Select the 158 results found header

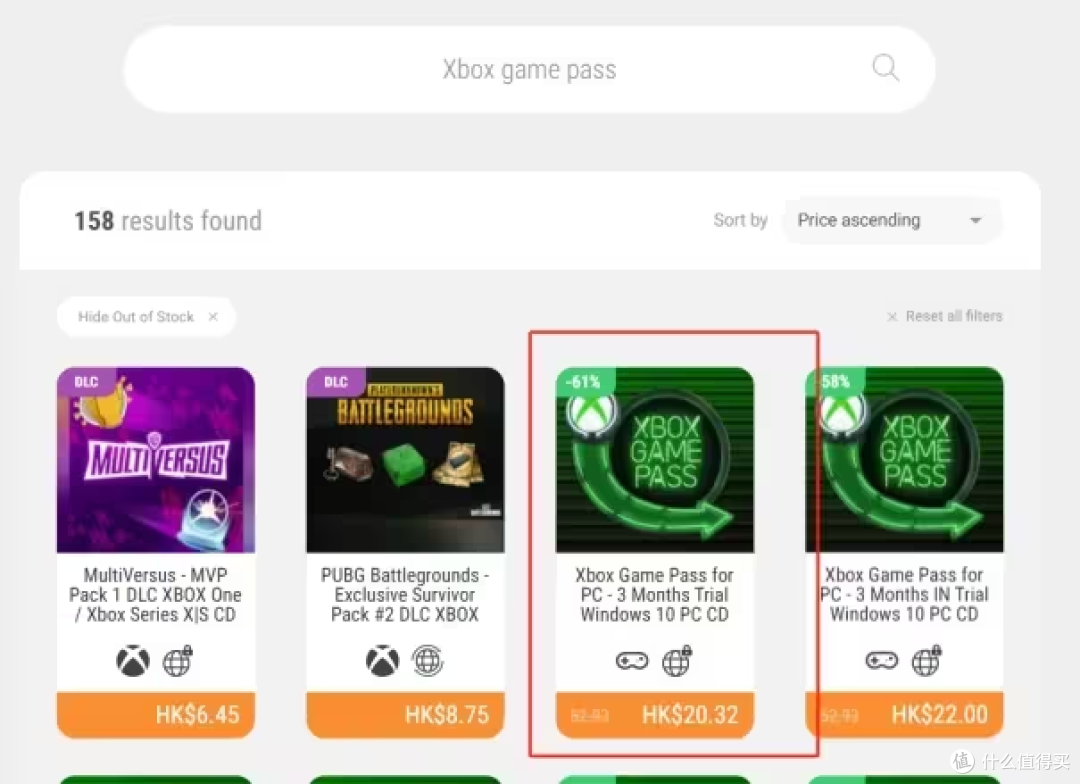click(x=167, y=220)
